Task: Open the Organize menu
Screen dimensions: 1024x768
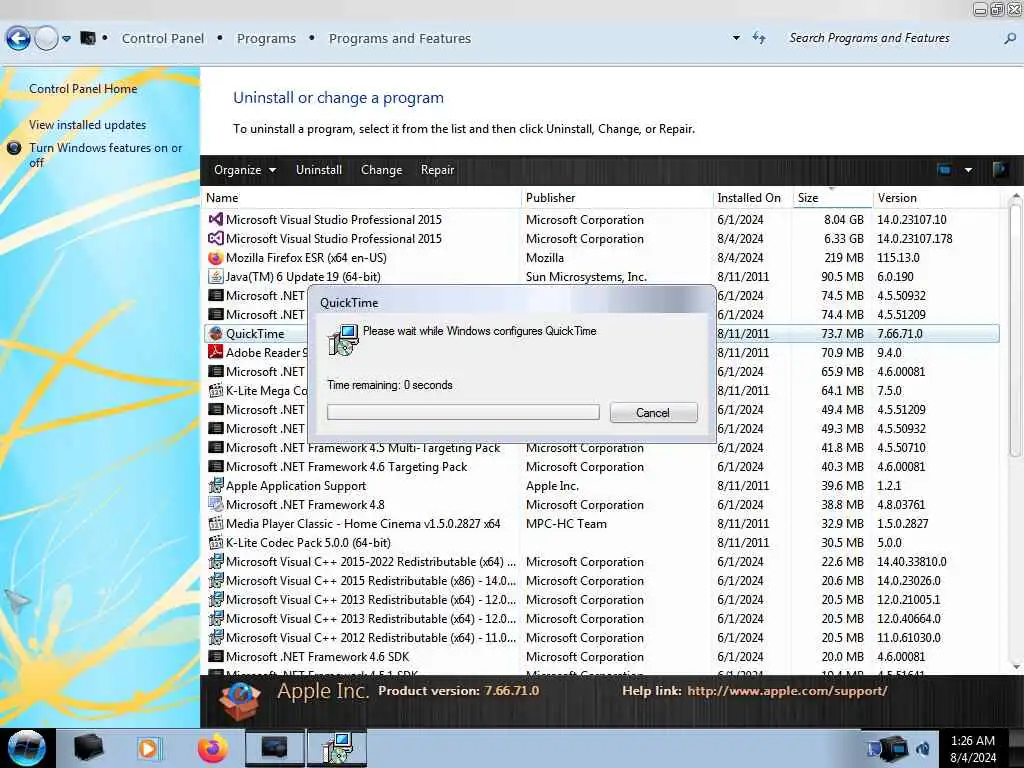Action: click(x=245, y=170)
